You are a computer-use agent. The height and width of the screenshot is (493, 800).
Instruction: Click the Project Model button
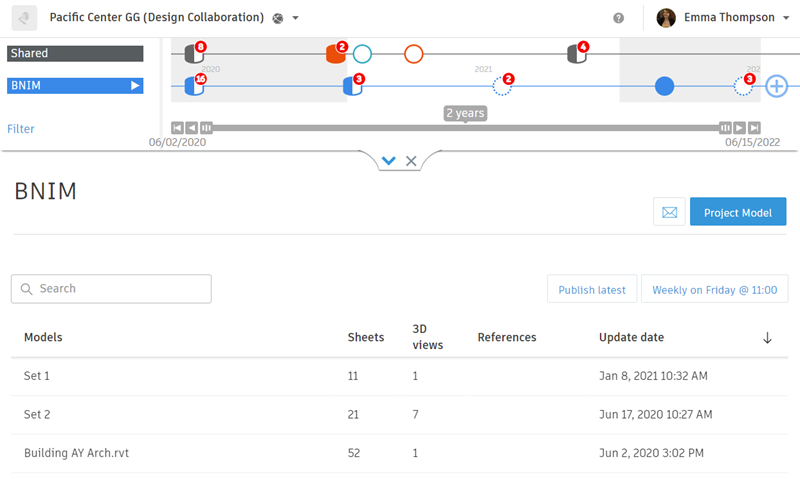coord(738,212)
